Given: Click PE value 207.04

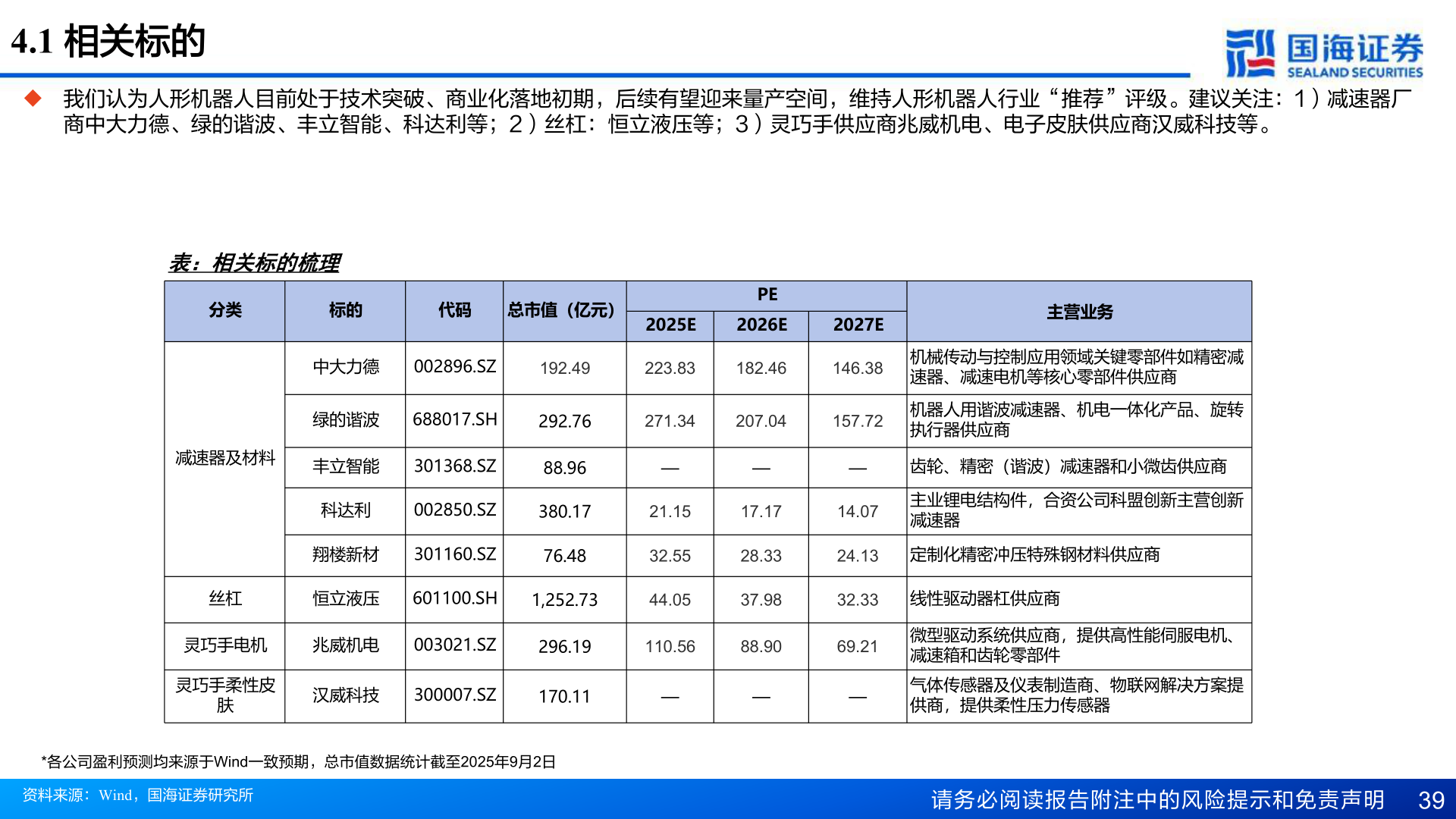Looking at the screenshot, I should 761,422.
